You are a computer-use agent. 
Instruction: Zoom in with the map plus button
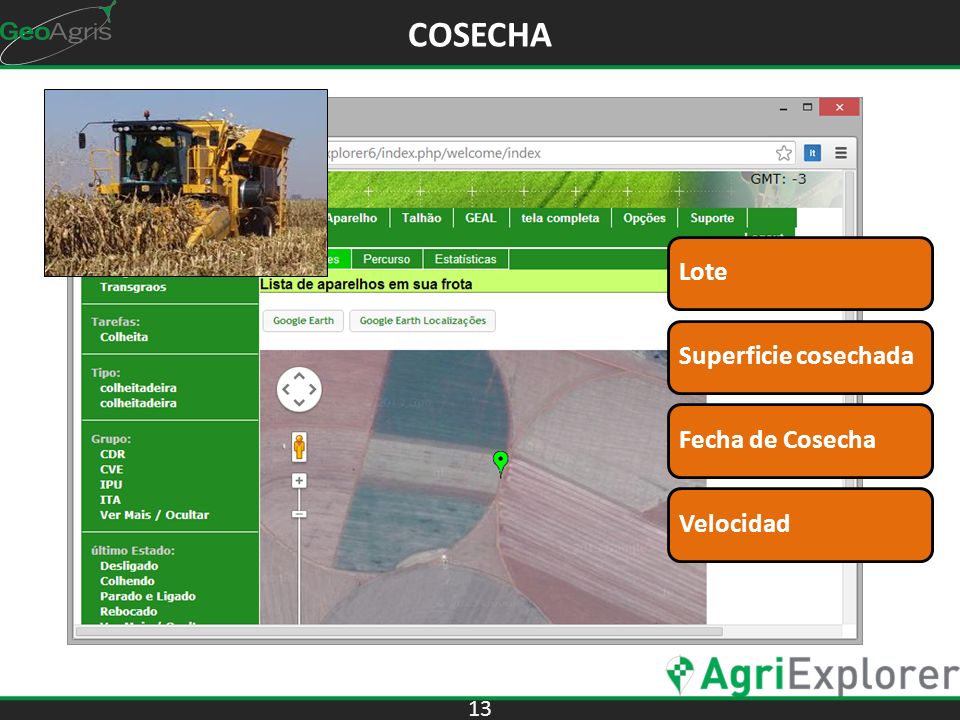tap(299, 481)
